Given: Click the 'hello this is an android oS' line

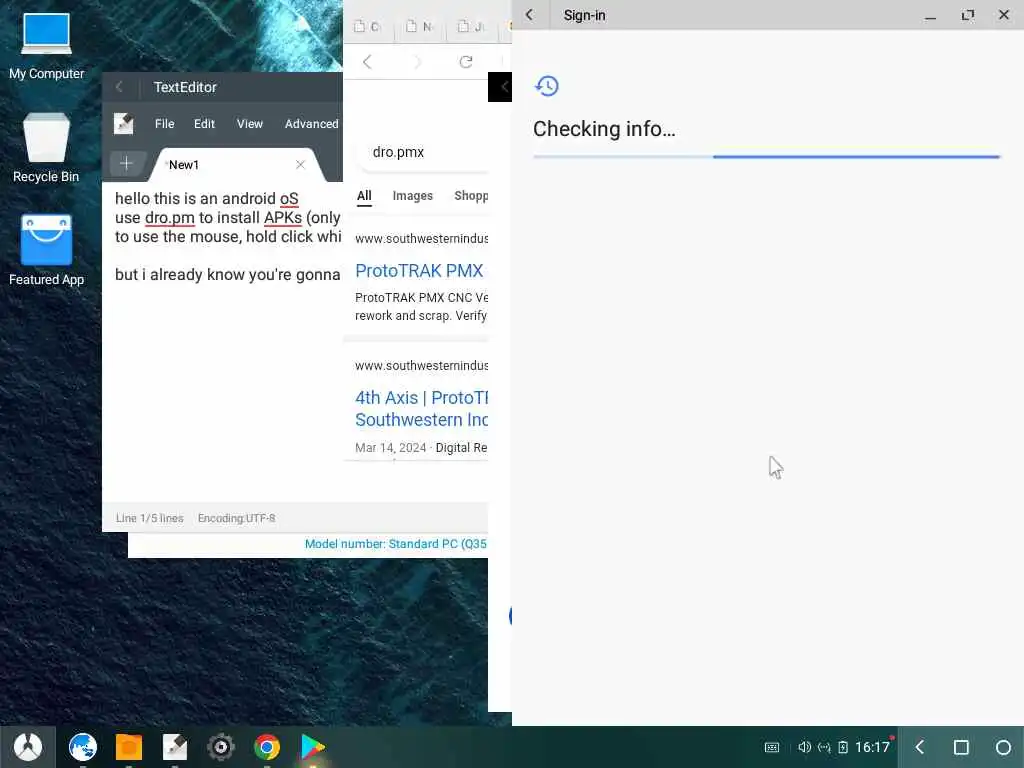Looking at the screenshot, I should tap(206, 199).
